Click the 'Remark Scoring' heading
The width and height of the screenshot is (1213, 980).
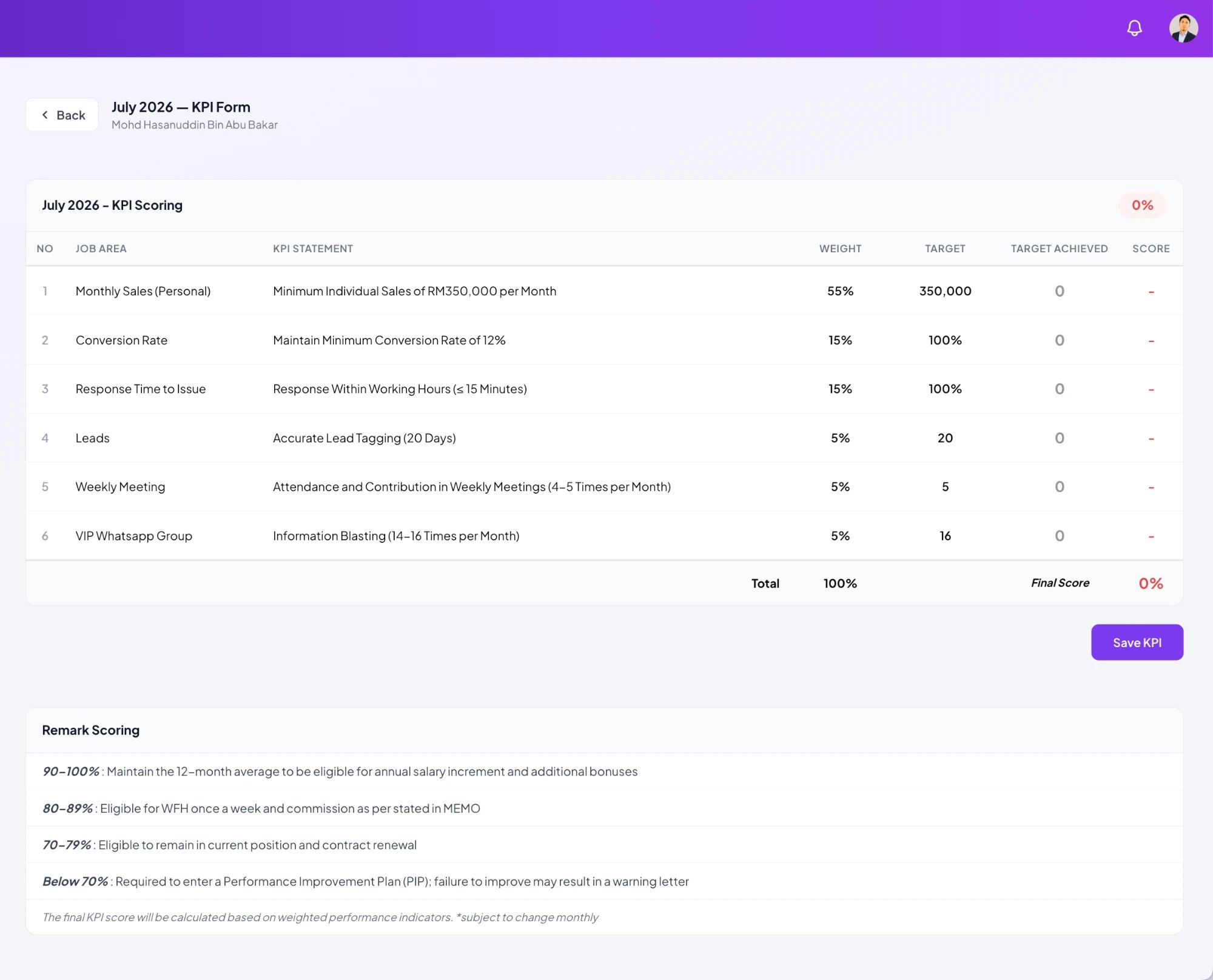pyautogui.click(x=91, y=730)
